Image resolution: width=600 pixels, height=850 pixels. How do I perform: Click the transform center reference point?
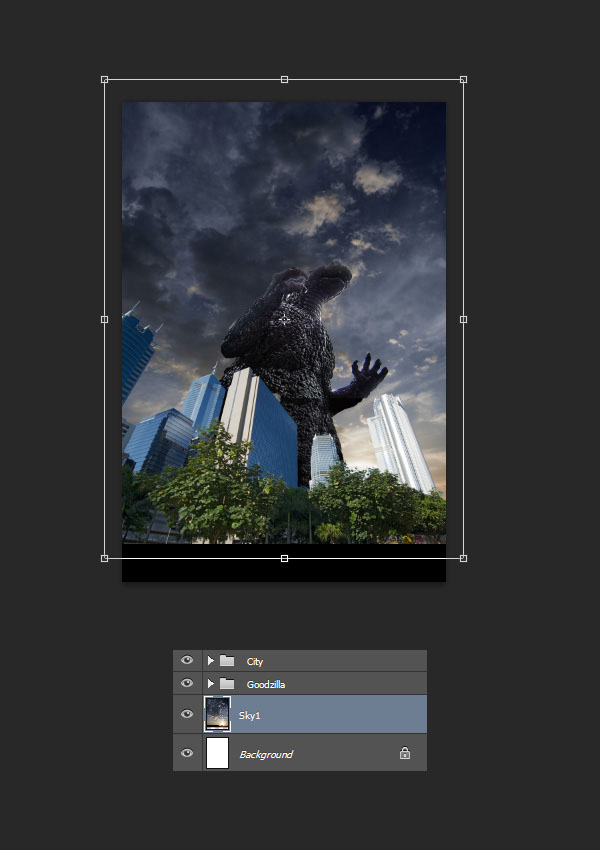click(x=284, y=319)
